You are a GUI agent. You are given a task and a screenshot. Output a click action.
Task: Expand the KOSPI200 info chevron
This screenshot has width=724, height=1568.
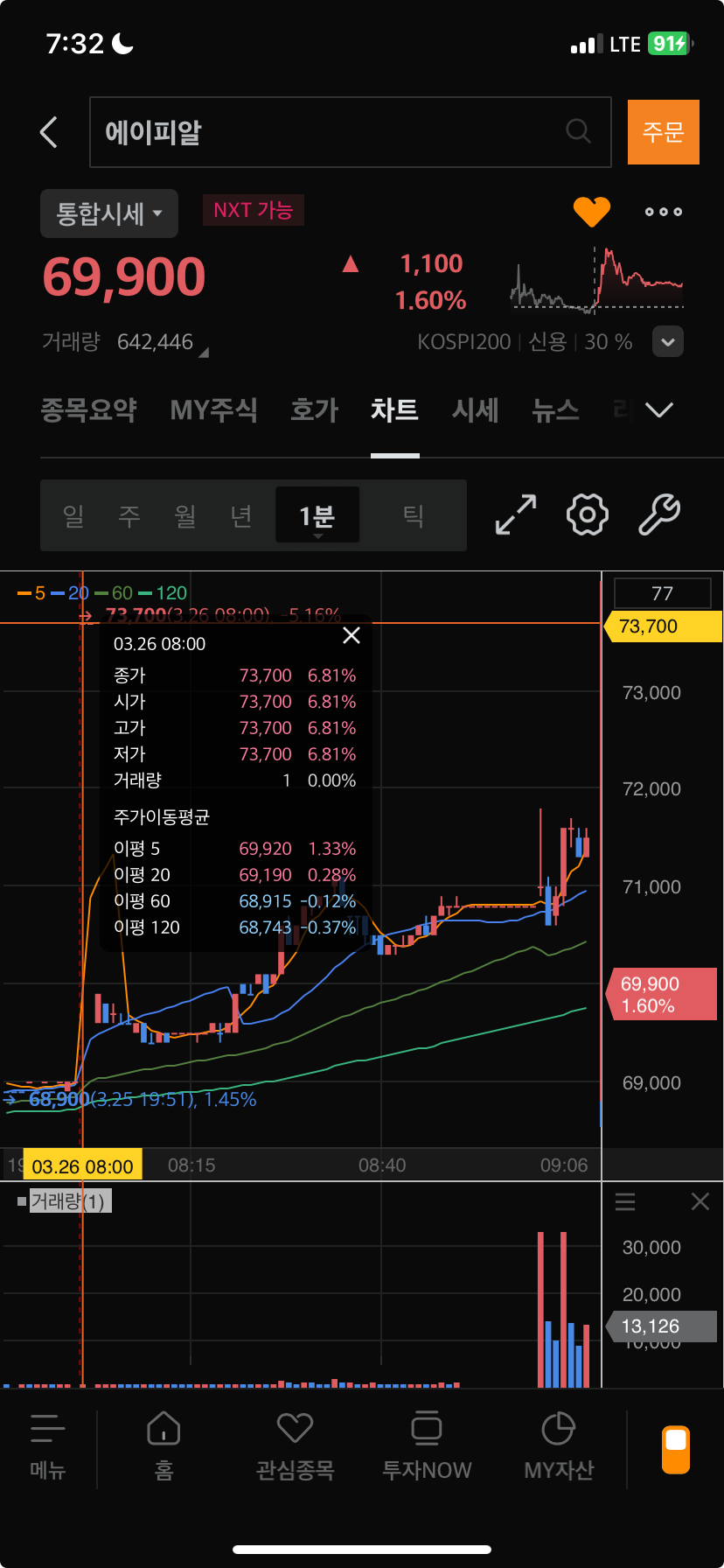click(668, 342)
